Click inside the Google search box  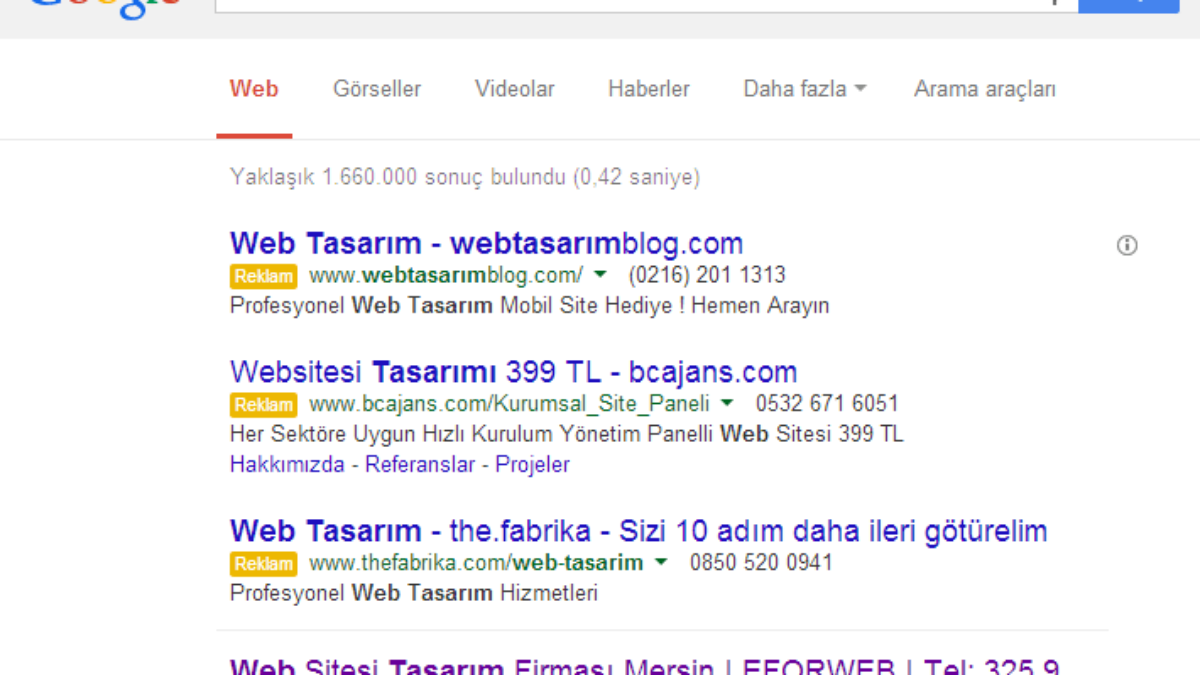click(645, 5)
